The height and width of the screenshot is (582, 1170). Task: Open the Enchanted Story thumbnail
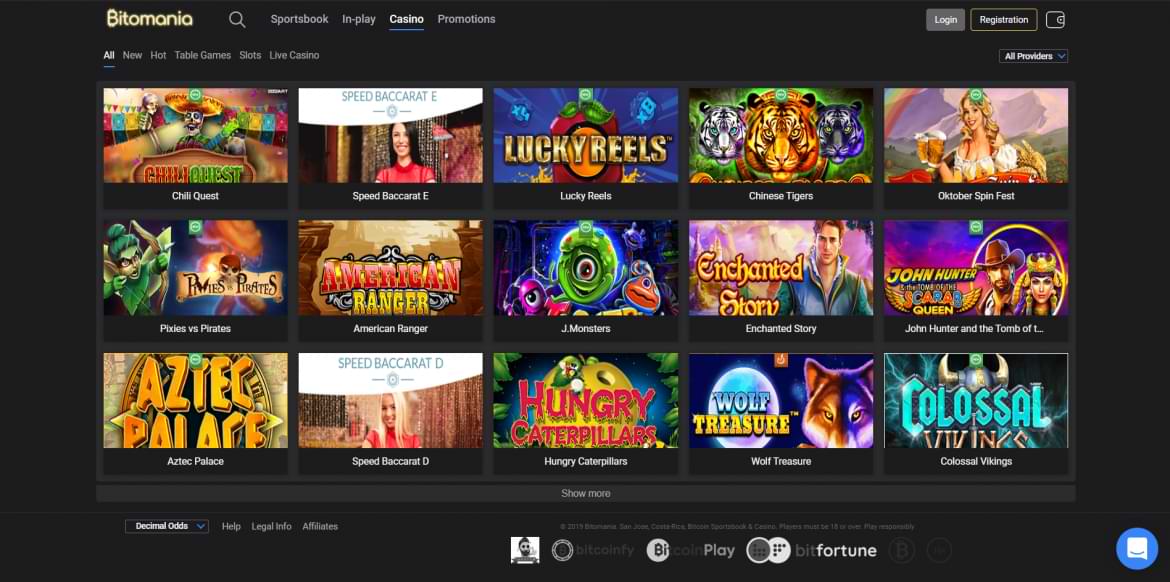pos(780,268)
